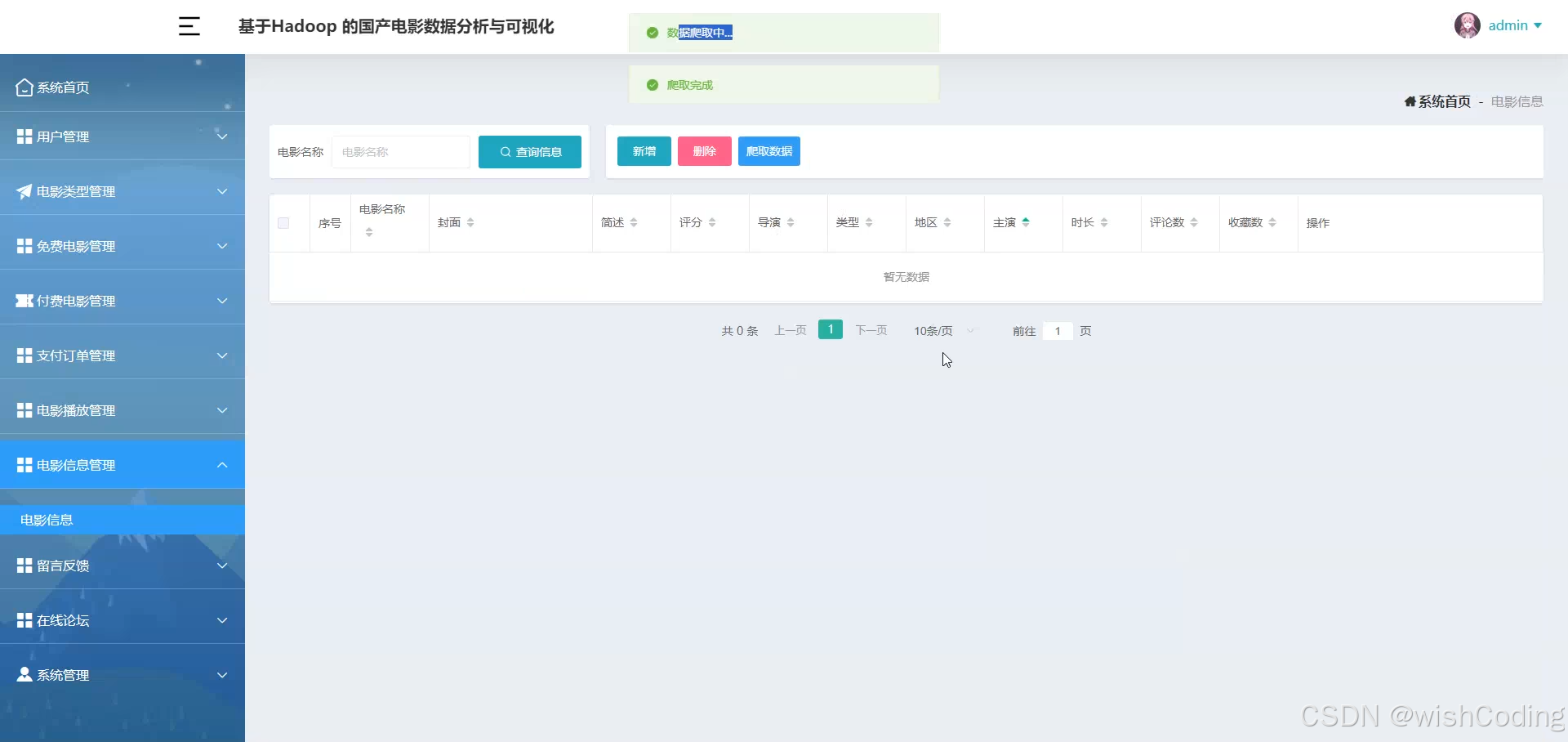
Task: Click the 电影类型管理 paper-plane icon
Action: (x=23, y=191)
